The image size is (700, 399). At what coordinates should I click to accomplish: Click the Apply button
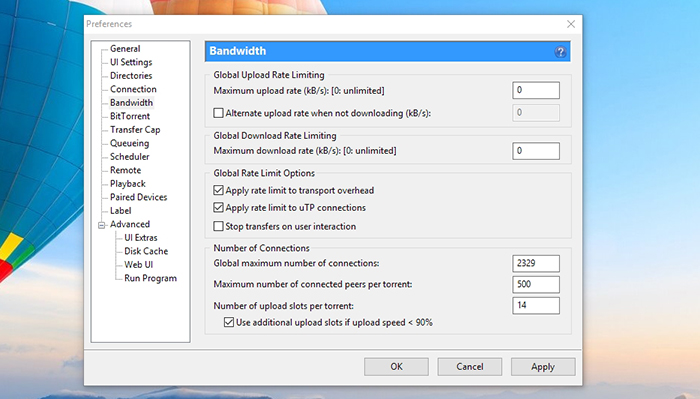click(x=543, y=367)
